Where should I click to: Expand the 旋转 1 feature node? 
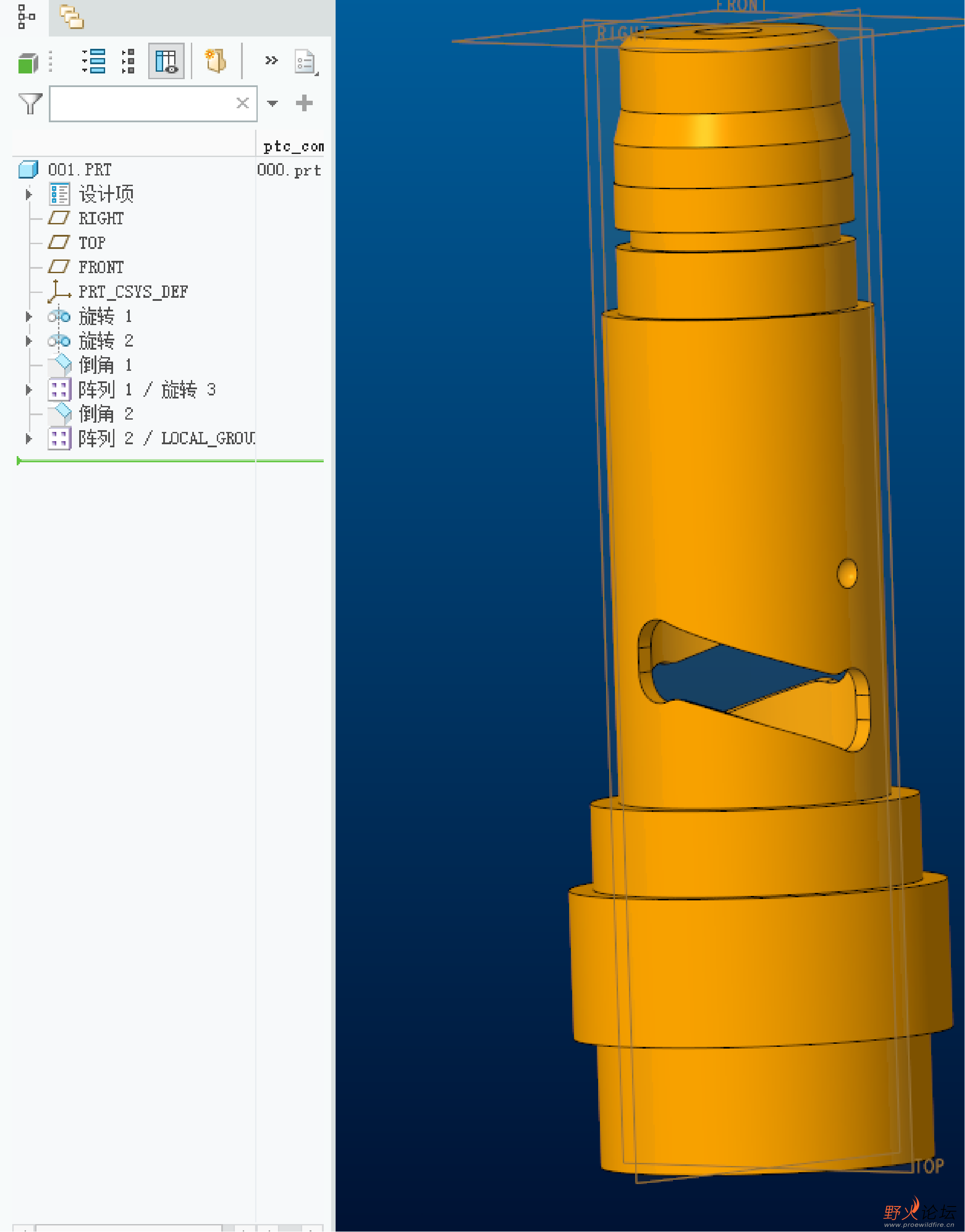(x=29, y=317)
